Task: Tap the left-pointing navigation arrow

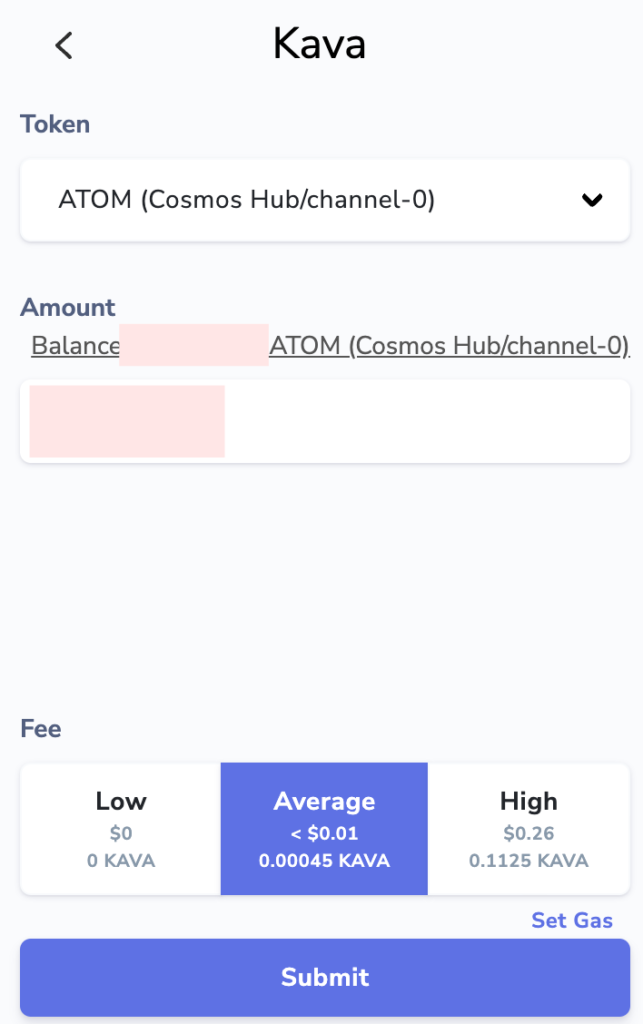Action: (63, 45)
